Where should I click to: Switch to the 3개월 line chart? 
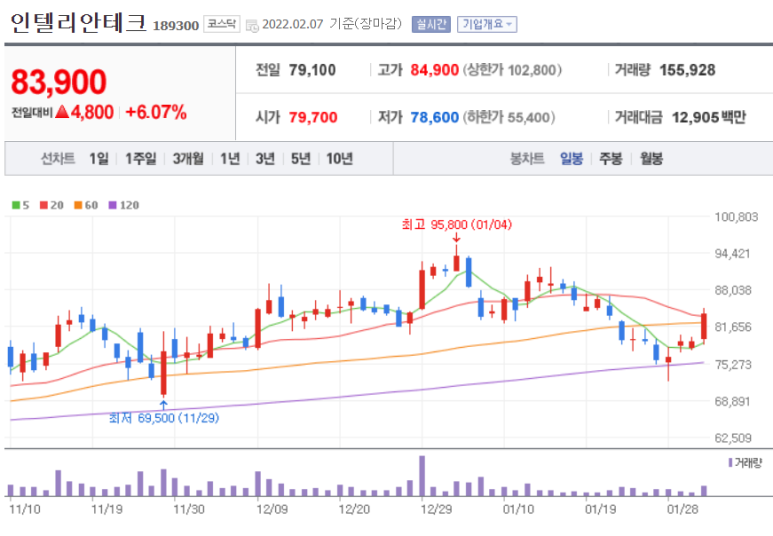(188, 159)
